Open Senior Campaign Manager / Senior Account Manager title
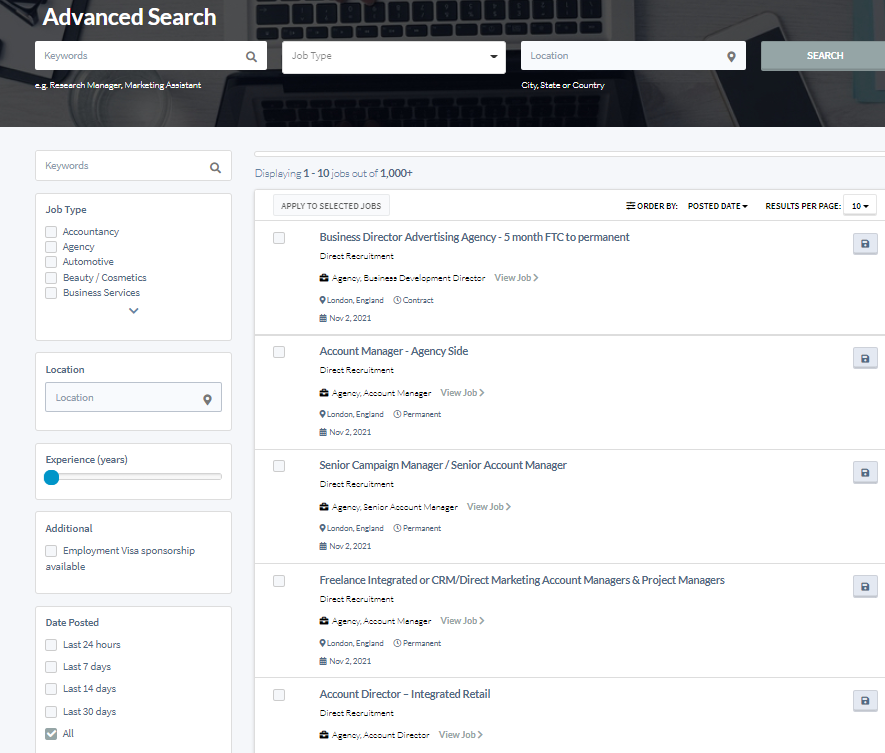885x753 pixels. point(442,465)
